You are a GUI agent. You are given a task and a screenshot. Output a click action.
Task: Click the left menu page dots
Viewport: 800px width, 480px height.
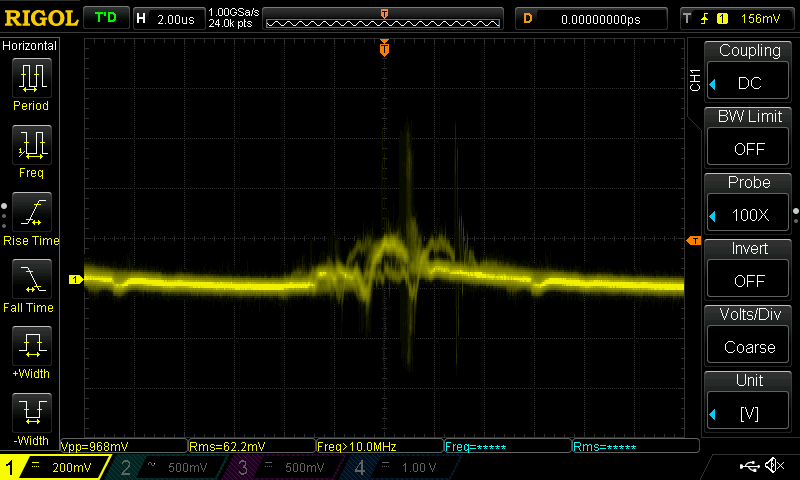tap(4, 216)
